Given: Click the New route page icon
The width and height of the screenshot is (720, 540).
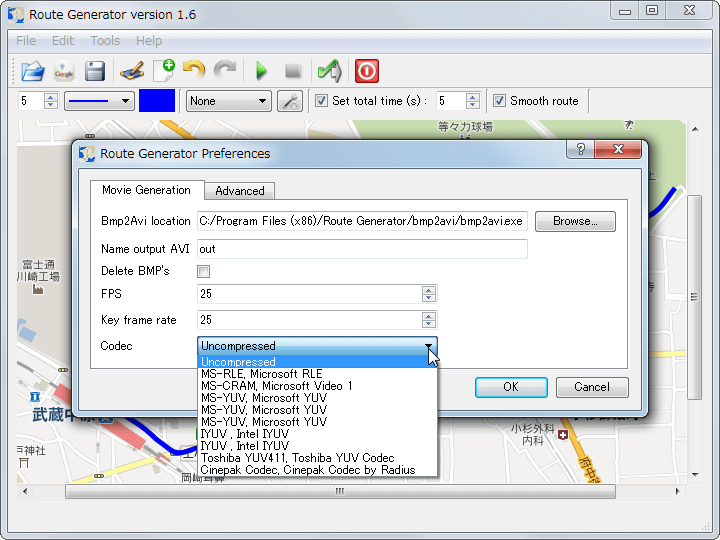Looking at the screenshot, I should pyautogui.click(x=163, y=71).
